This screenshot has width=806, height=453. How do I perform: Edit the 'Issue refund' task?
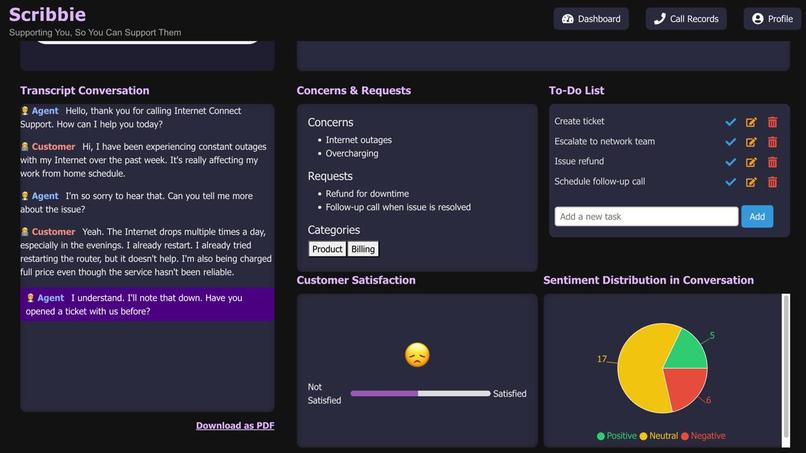(751, 162)
